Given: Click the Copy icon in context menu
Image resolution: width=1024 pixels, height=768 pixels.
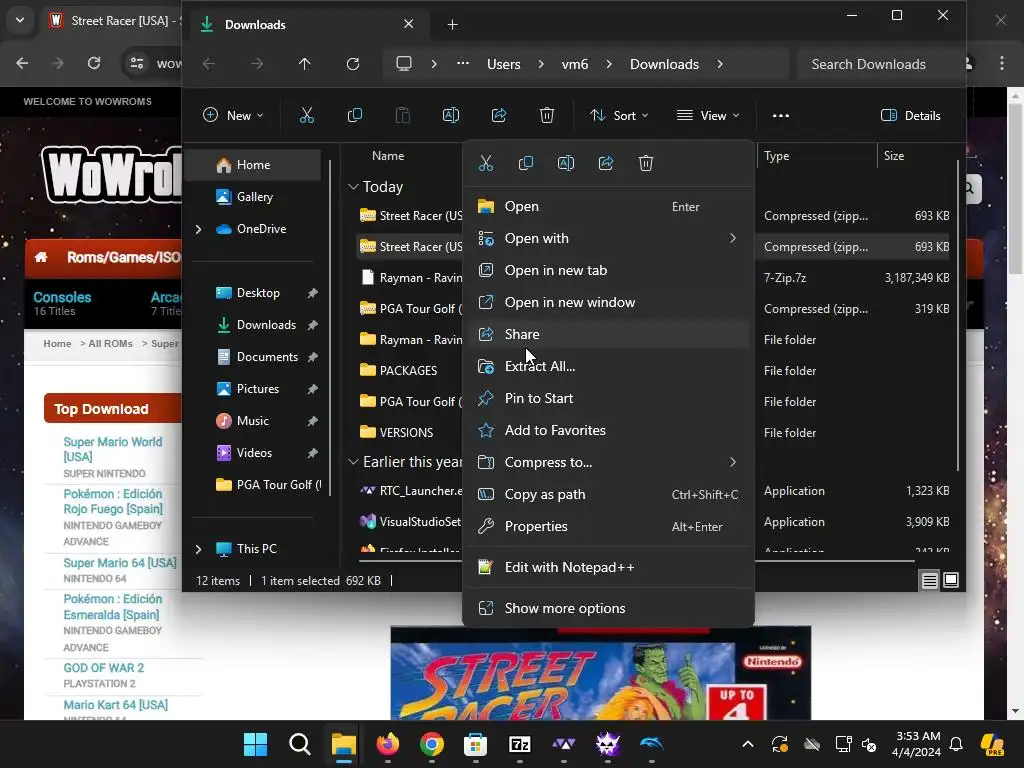Looking at the screenshot, I should click(526, 163).
